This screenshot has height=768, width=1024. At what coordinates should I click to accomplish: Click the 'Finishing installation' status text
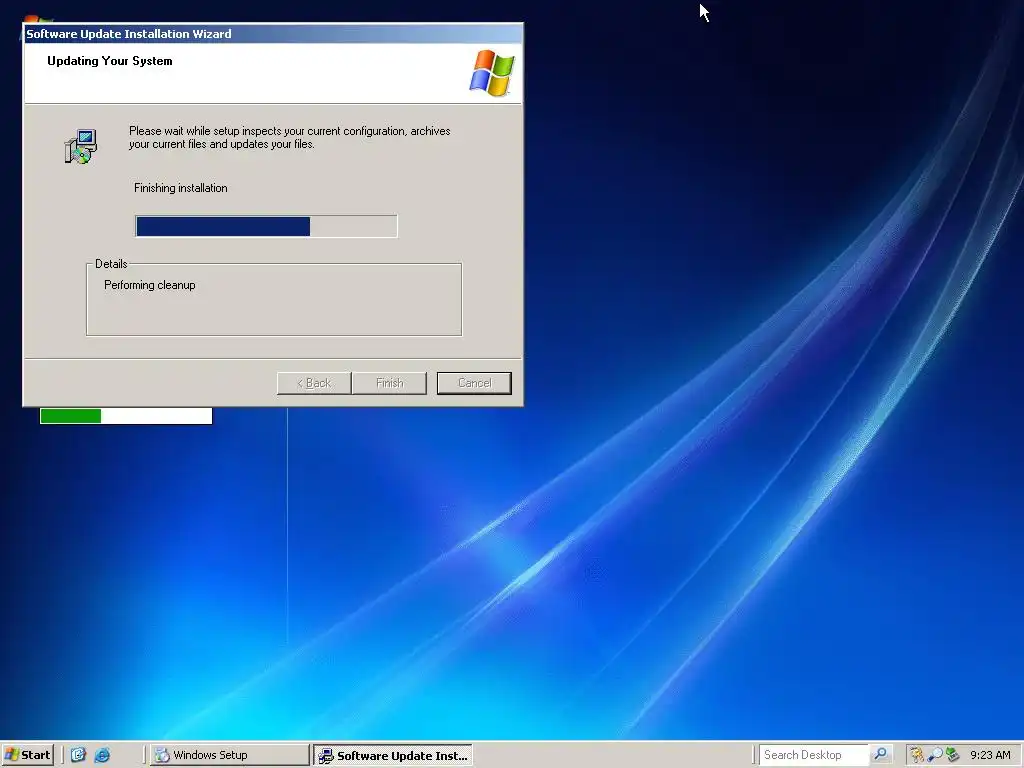[x=181, y=188]
